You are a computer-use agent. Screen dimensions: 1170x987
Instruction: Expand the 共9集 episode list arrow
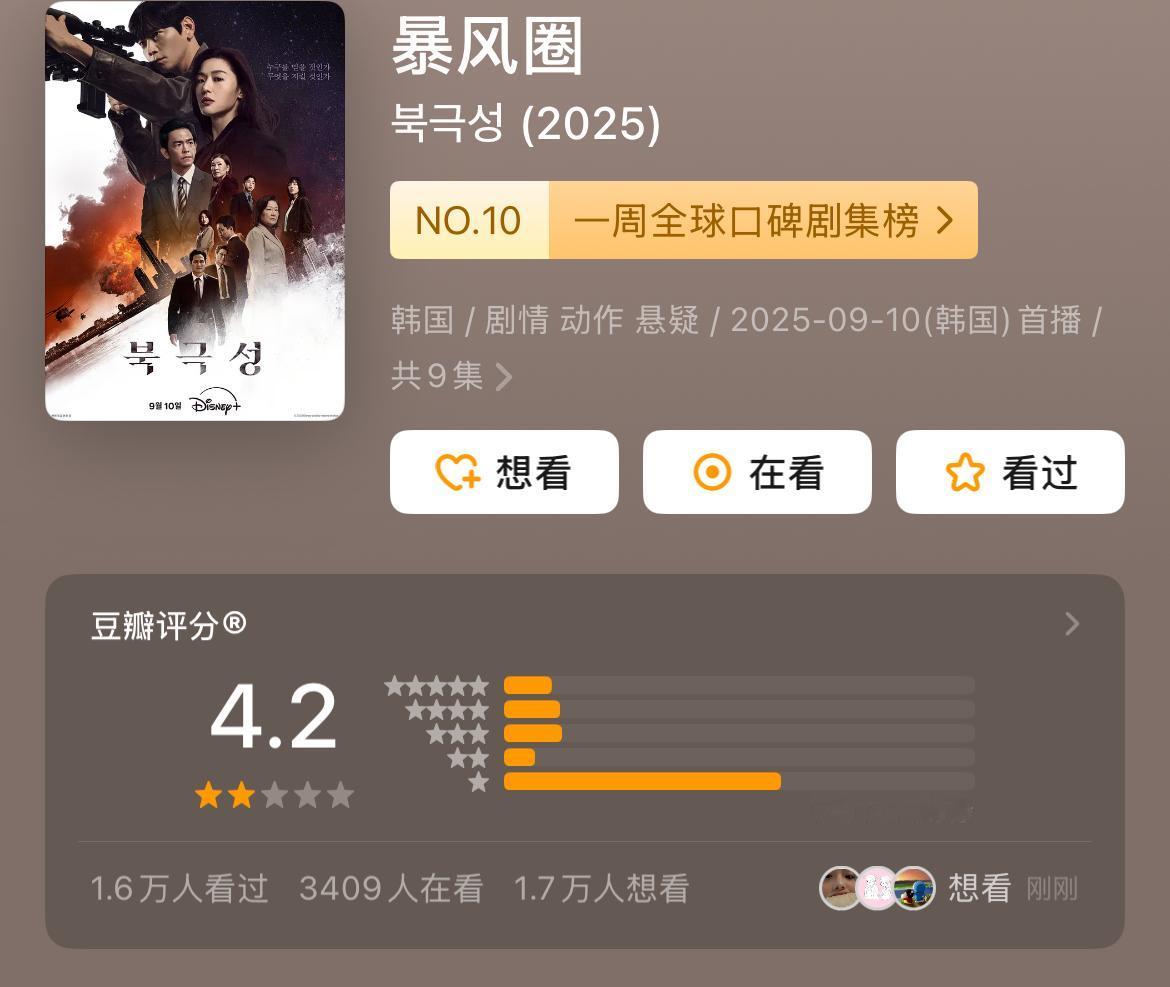(x=504, y=377)
